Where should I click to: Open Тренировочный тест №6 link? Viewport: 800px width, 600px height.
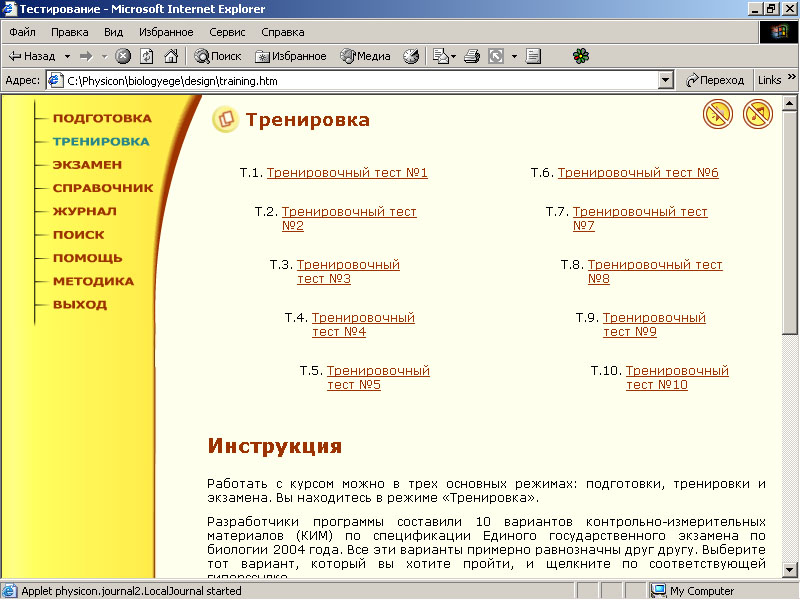tap(638, 173)
